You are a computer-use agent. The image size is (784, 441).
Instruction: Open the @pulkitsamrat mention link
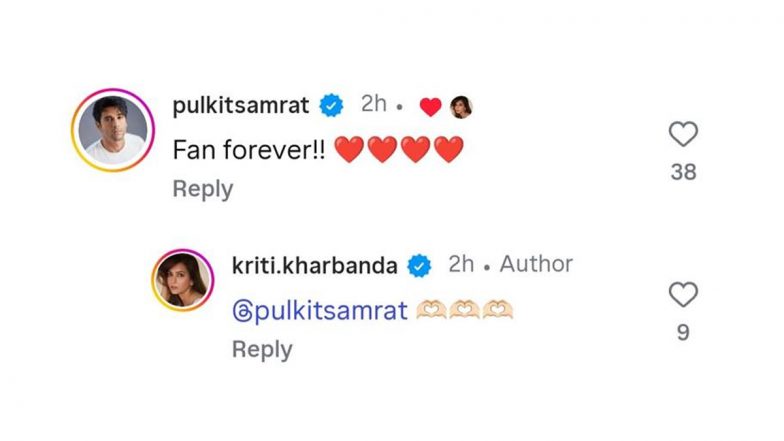point(320,311)
